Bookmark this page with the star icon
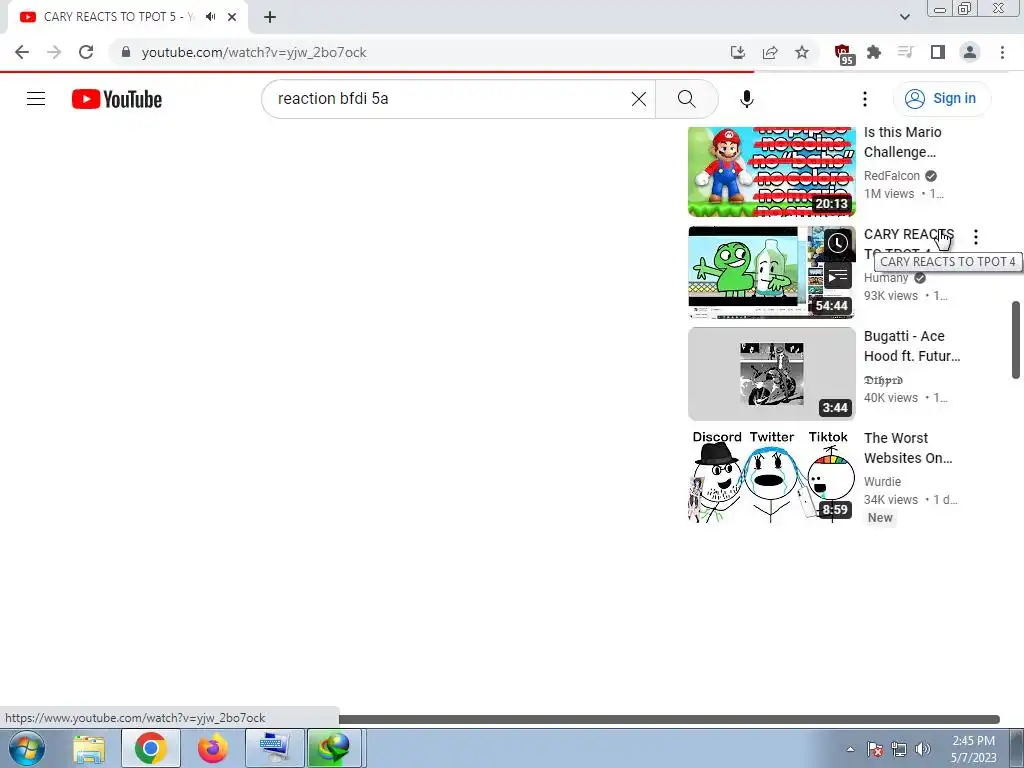Image resolution: width=1024 pixels, height=768 pixels. 802,52
